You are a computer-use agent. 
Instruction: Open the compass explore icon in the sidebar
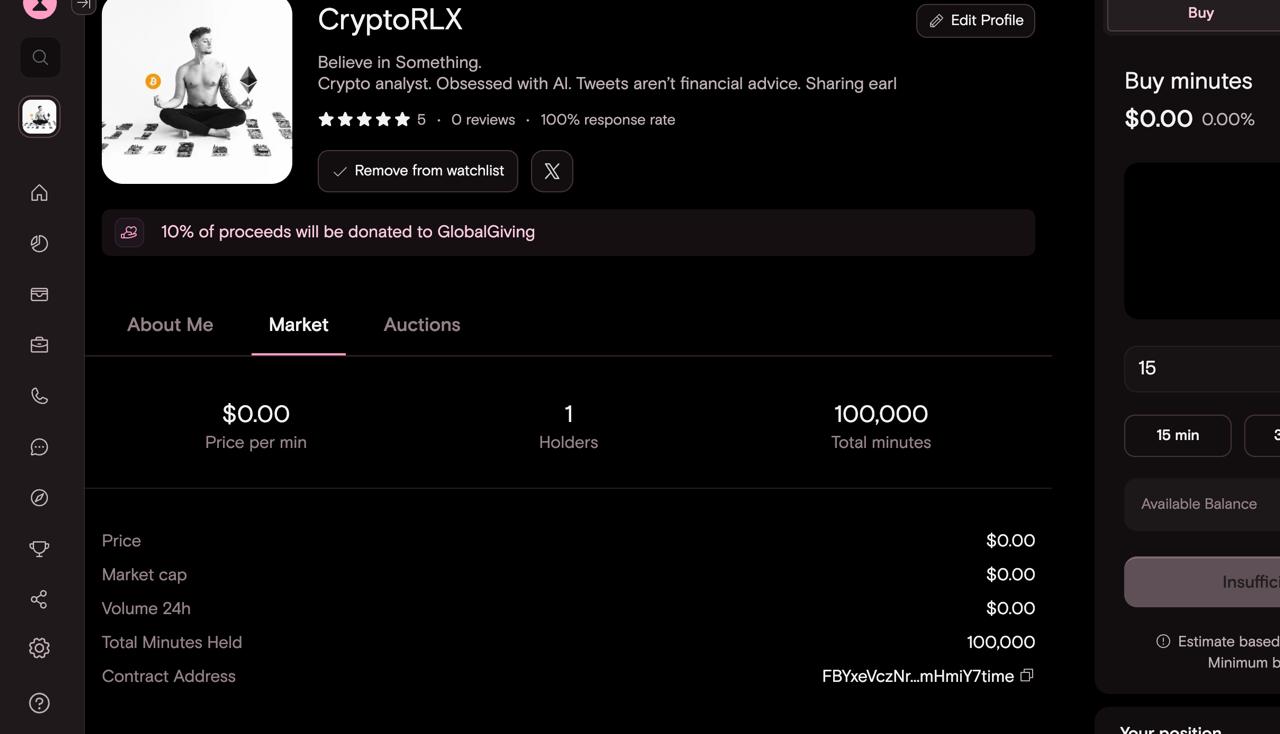click(39, 498)
